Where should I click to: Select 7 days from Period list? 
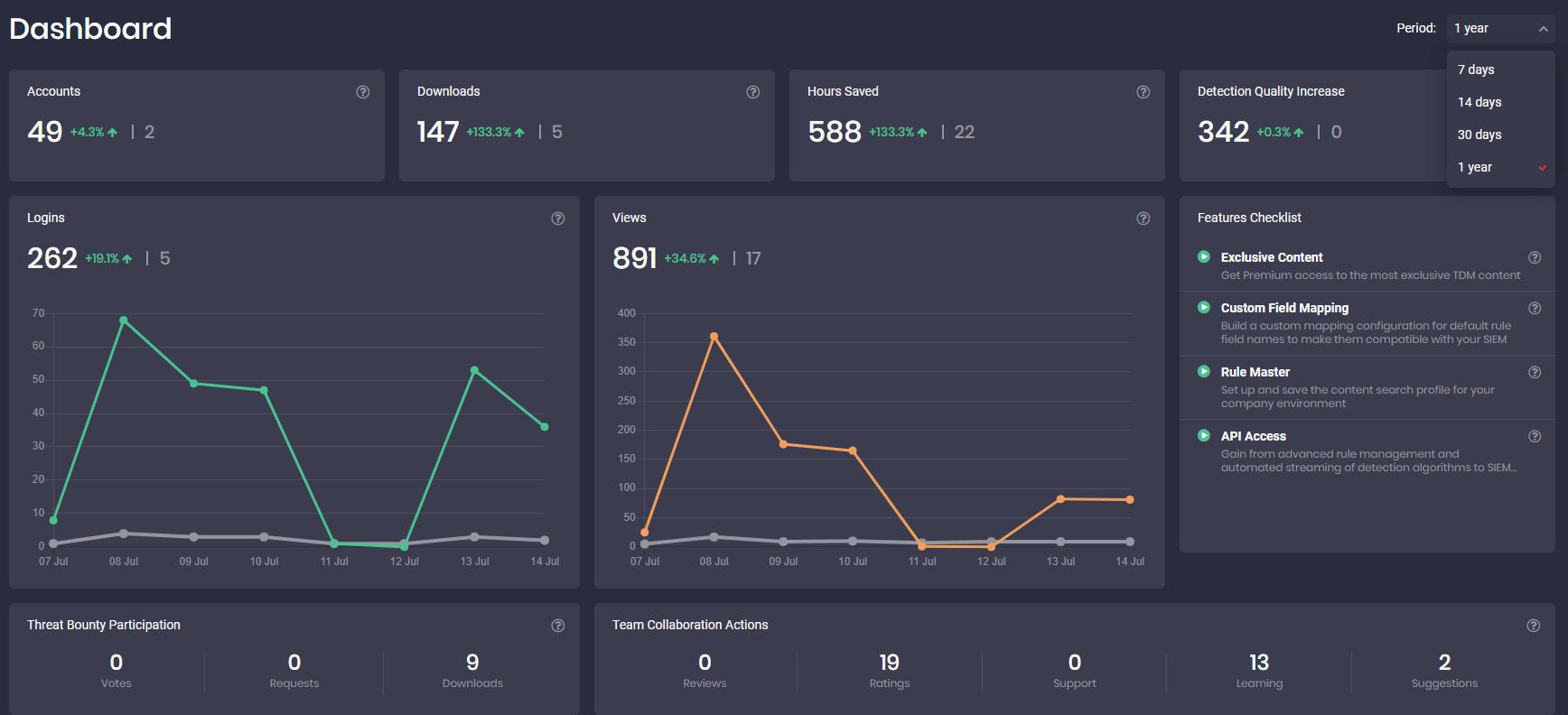[1476, 70]
